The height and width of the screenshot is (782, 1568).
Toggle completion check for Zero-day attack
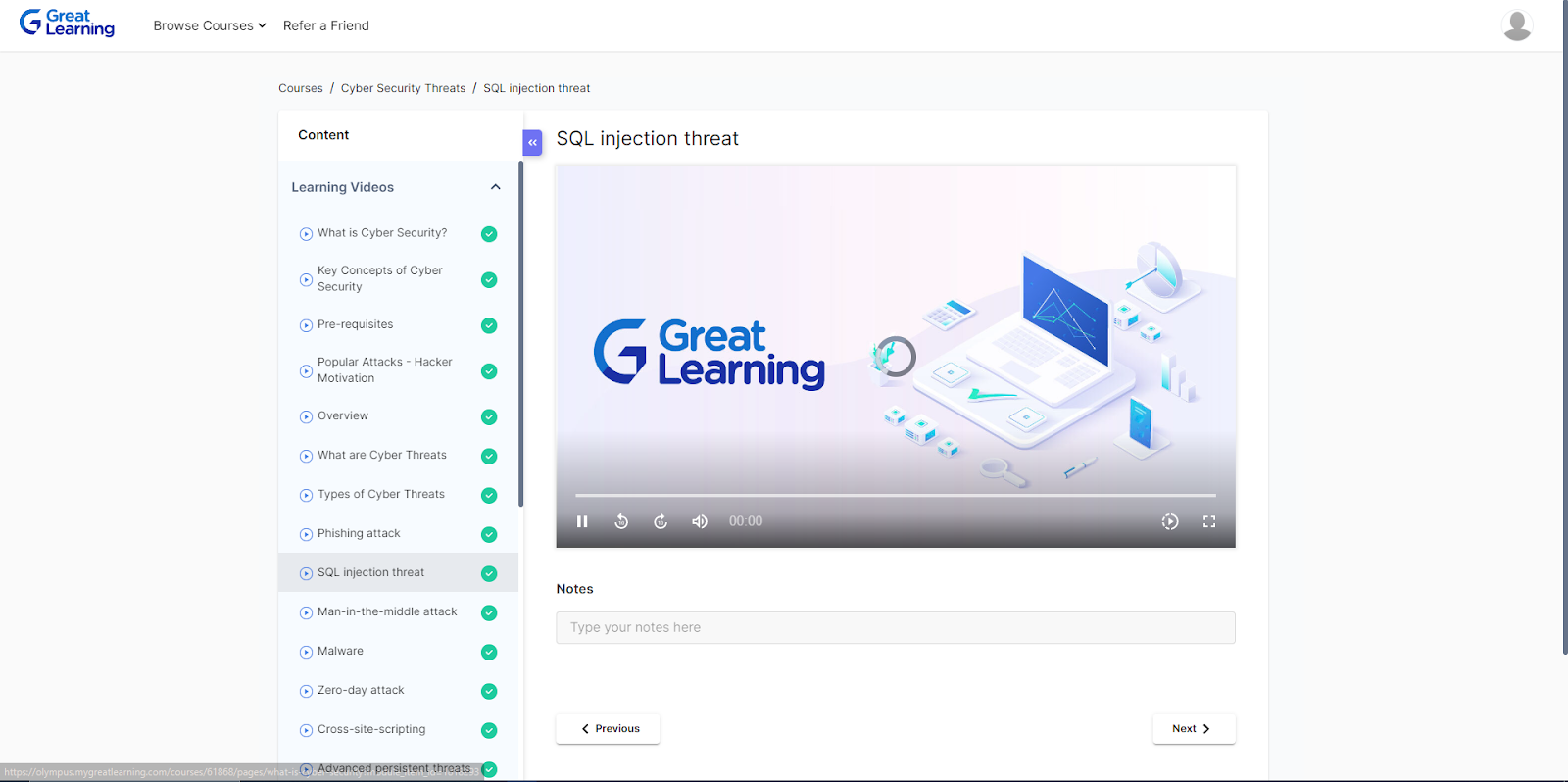489,692
